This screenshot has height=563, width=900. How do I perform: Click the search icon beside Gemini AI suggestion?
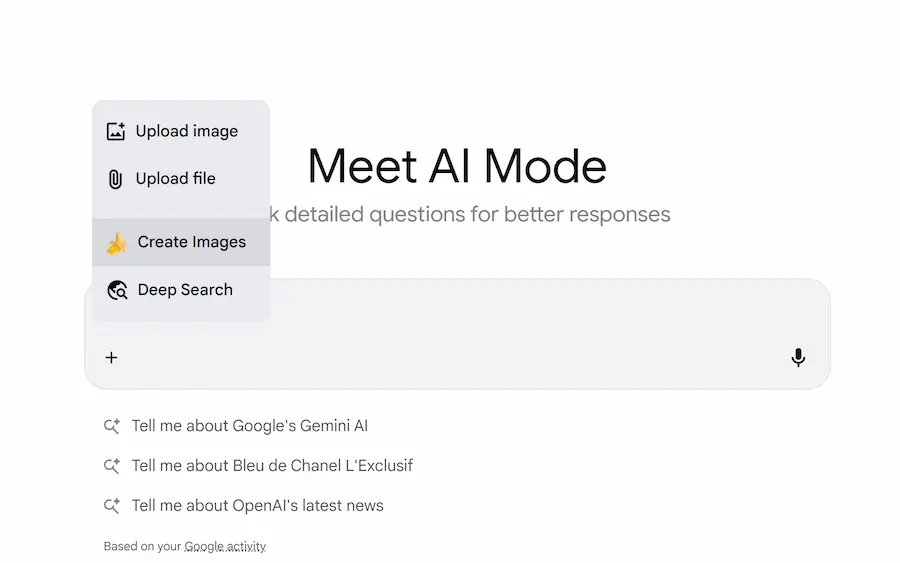112,426
